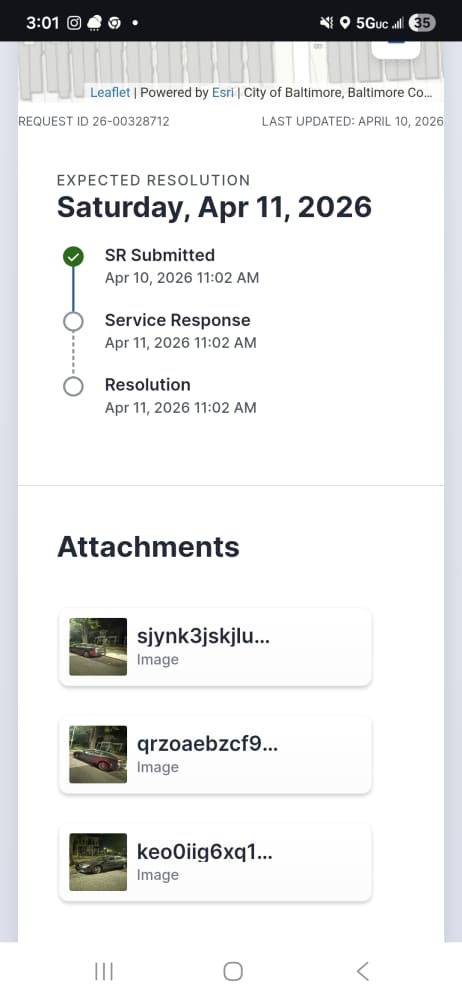Viewport: 462px width, 1000px height.
Task: Tap the white map control button
Action: 396,50
